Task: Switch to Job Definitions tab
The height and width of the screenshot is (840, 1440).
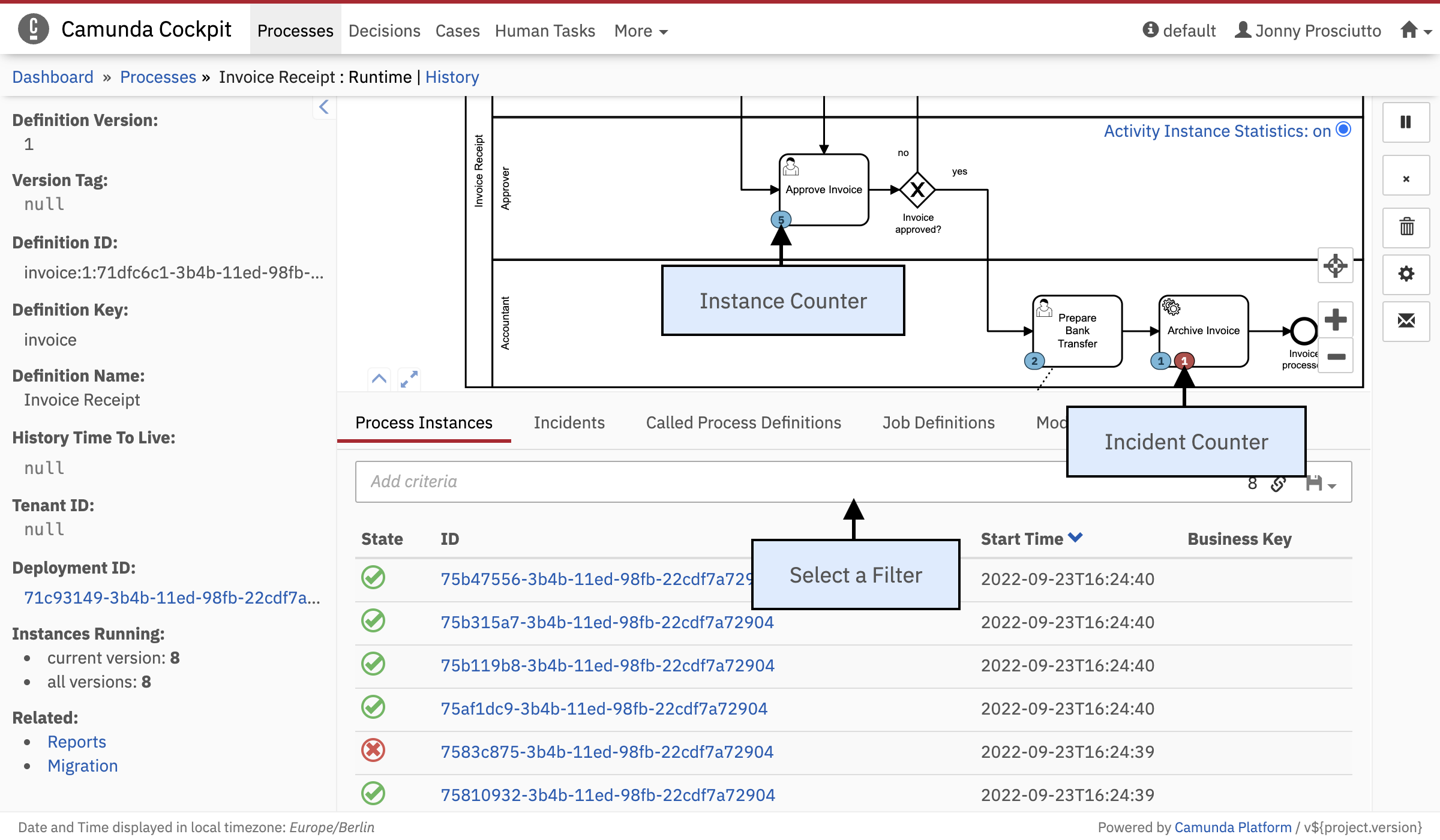Action: tap(938, 423)
